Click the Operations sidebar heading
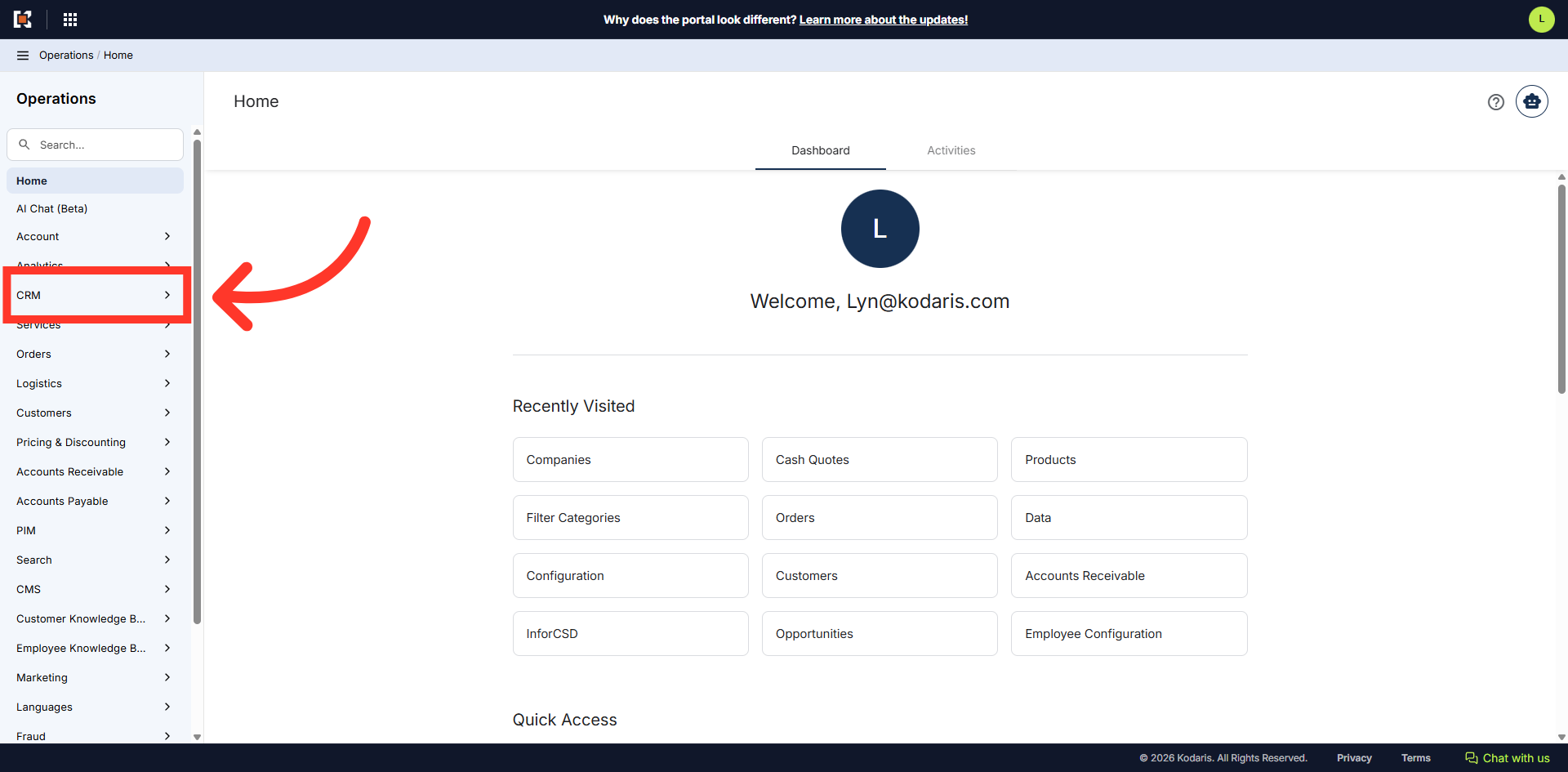 [56, 99]
